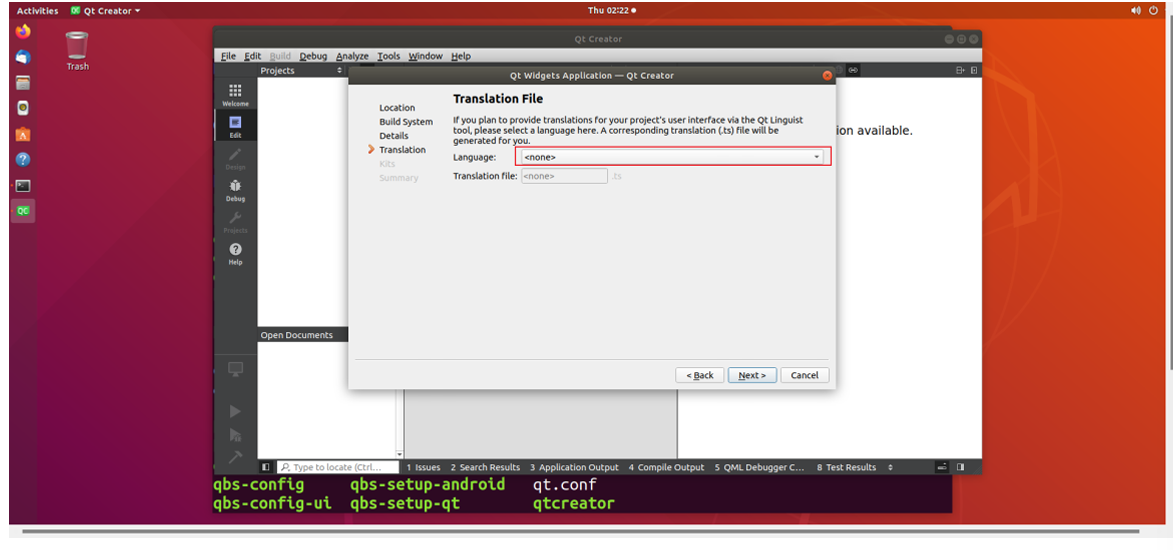
Task: Open 2 Search Results pane
Action: tap(485, 467)
